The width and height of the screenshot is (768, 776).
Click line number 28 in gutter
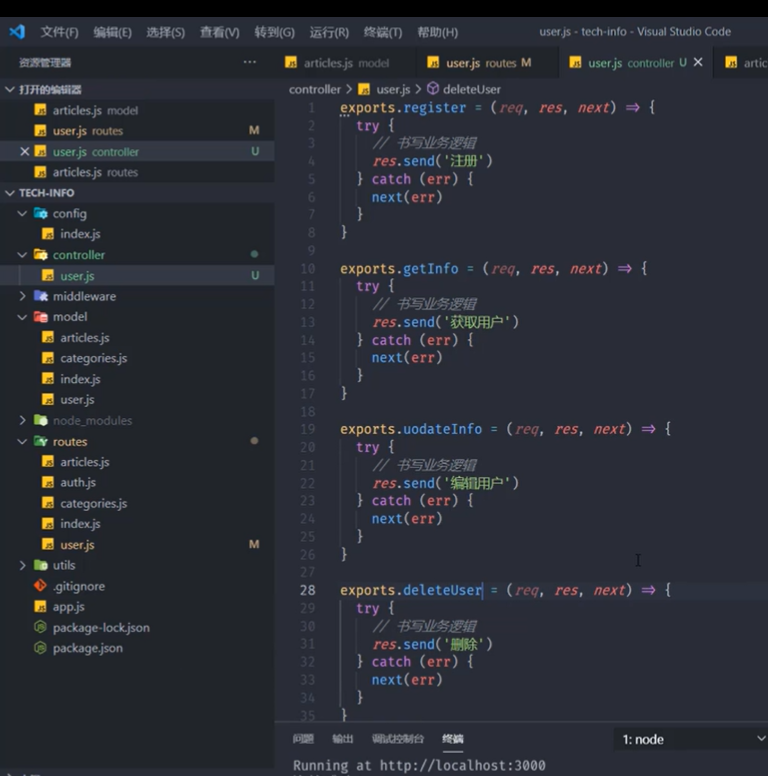[307, 590]
